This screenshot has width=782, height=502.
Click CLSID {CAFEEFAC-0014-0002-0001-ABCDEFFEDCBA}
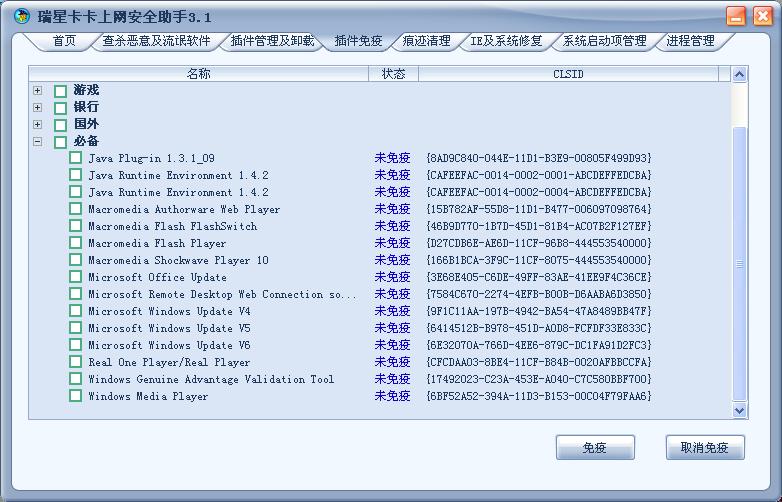pos(539,175)
